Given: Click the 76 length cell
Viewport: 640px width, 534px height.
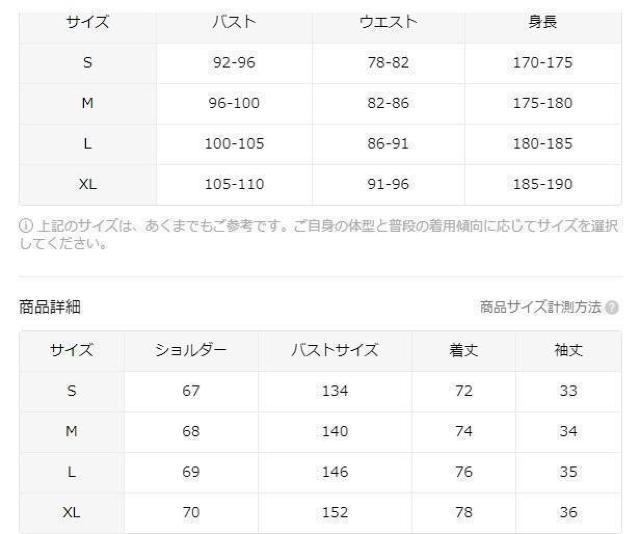Looking at the screenshot, I should 463,472.
